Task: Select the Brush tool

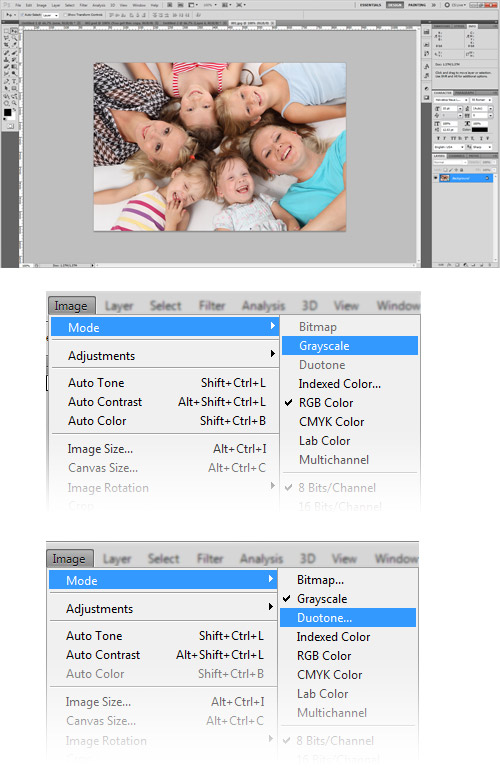Action: click(x=14, y=52)
